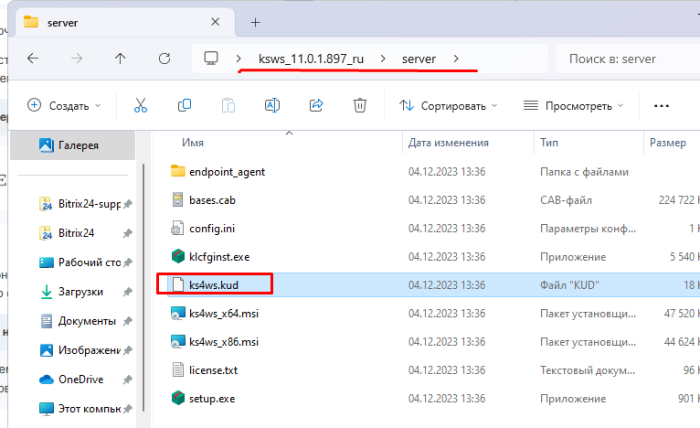
Task: Click the Файл "KUD" type cell
Action: [x=569, y=285]
